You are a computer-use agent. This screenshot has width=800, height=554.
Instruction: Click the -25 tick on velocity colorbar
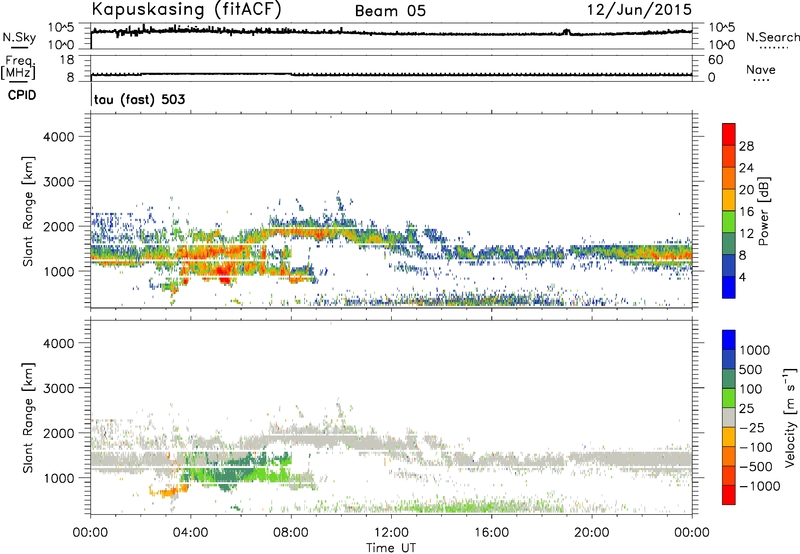(x=754, y=428)
